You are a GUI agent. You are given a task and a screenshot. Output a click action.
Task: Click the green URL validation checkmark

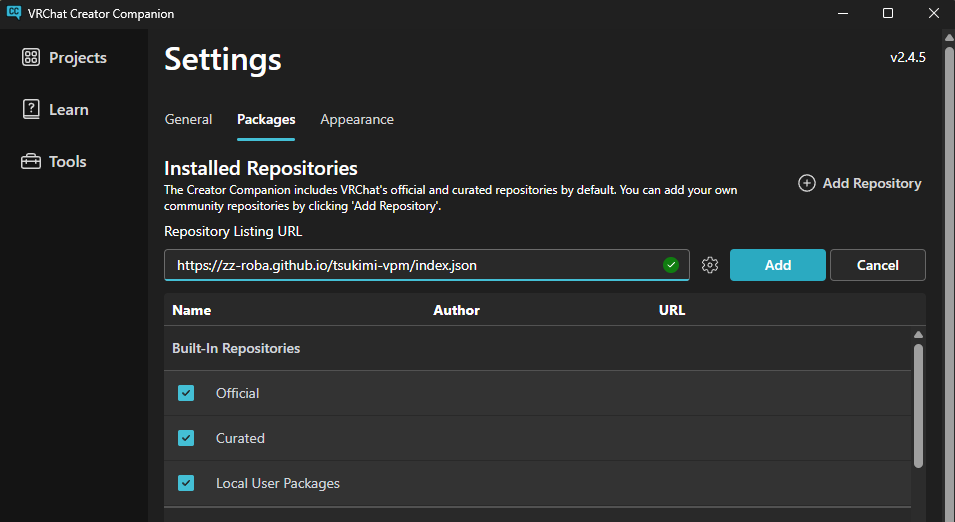pos(671,265)
